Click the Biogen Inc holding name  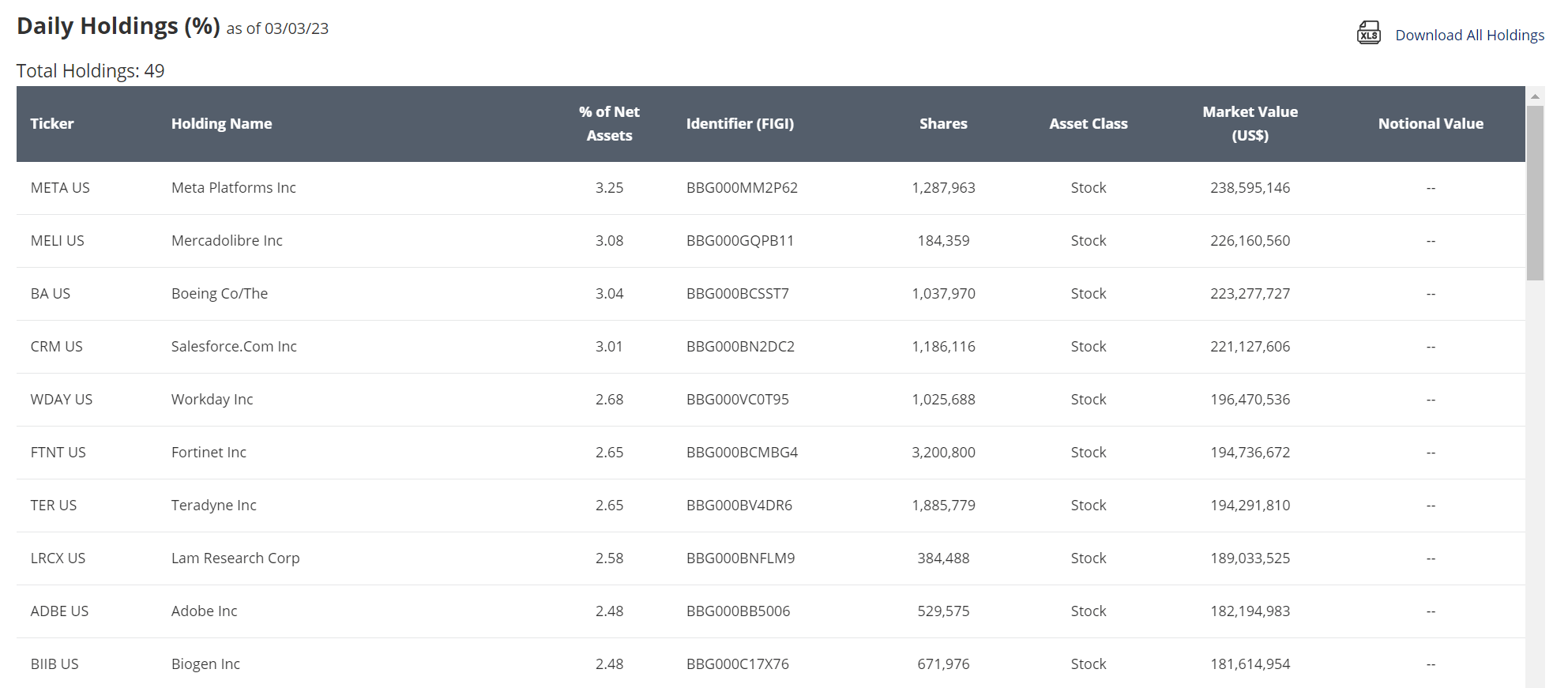(205, 664)
